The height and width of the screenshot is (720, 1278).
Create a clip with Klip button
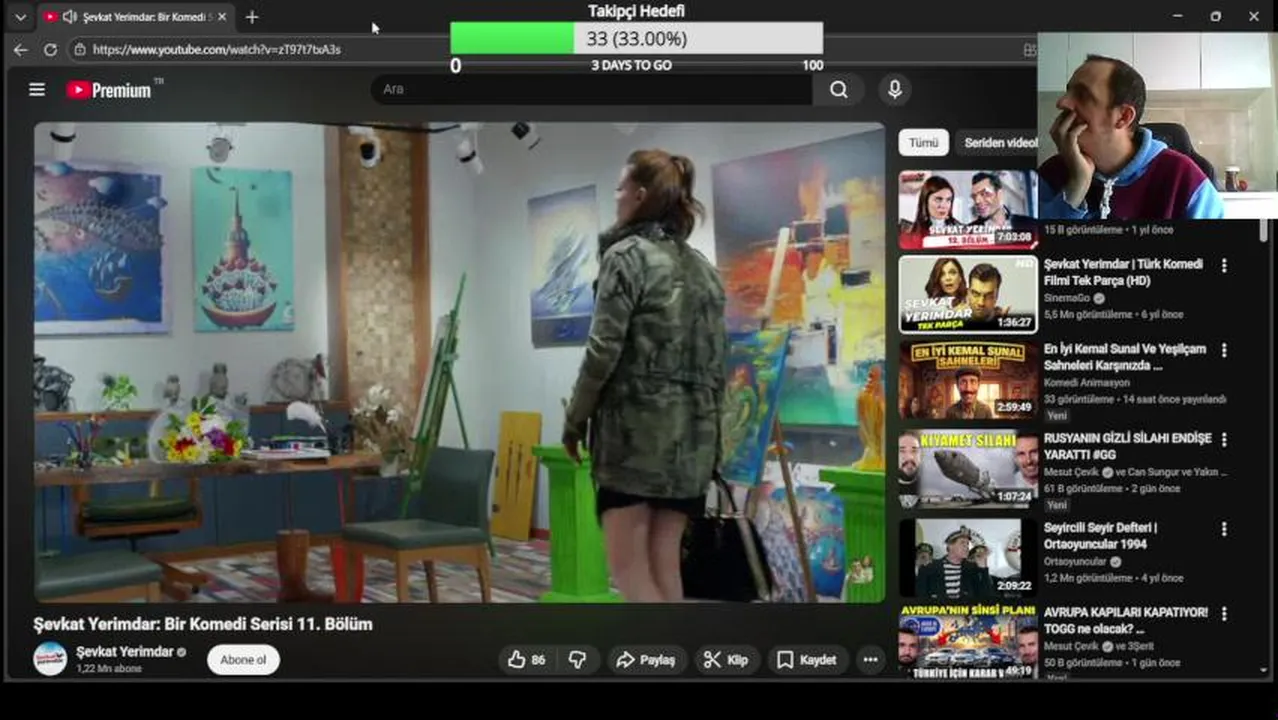(726, 660)
